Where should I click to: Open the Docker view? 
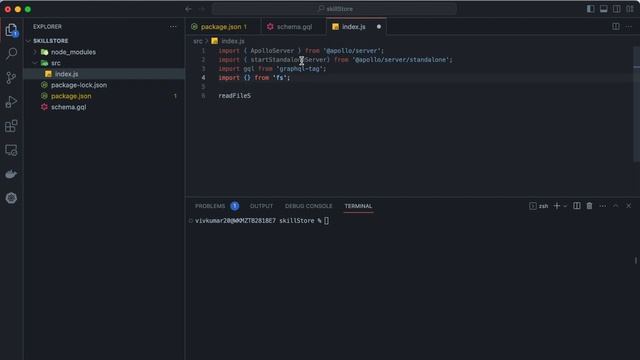pos(11,174)
